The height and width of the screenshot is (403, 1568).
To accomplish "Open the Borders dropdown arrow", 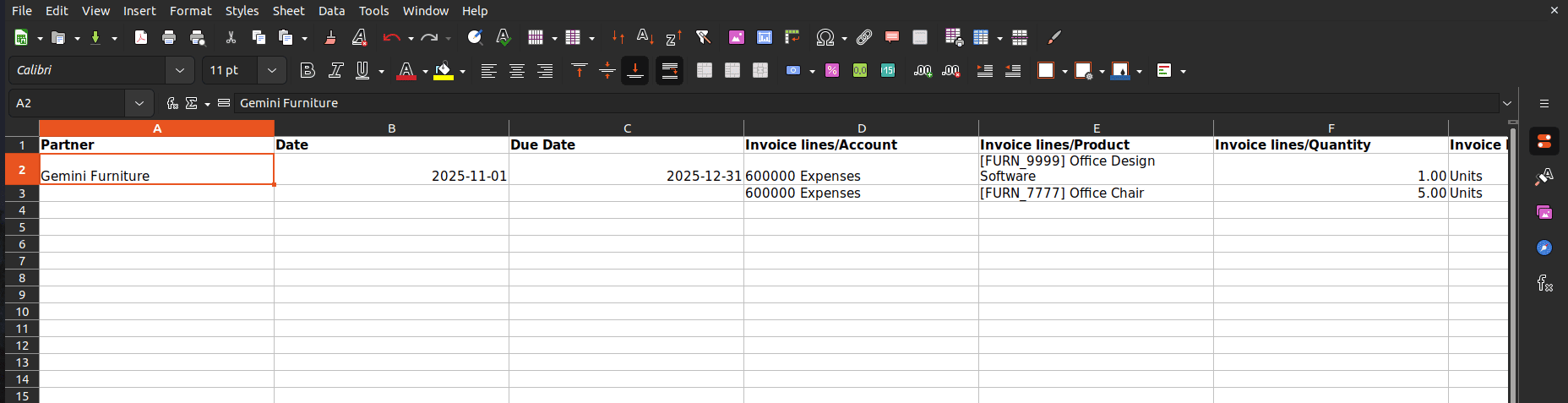I will click(x=1064, y=71).
